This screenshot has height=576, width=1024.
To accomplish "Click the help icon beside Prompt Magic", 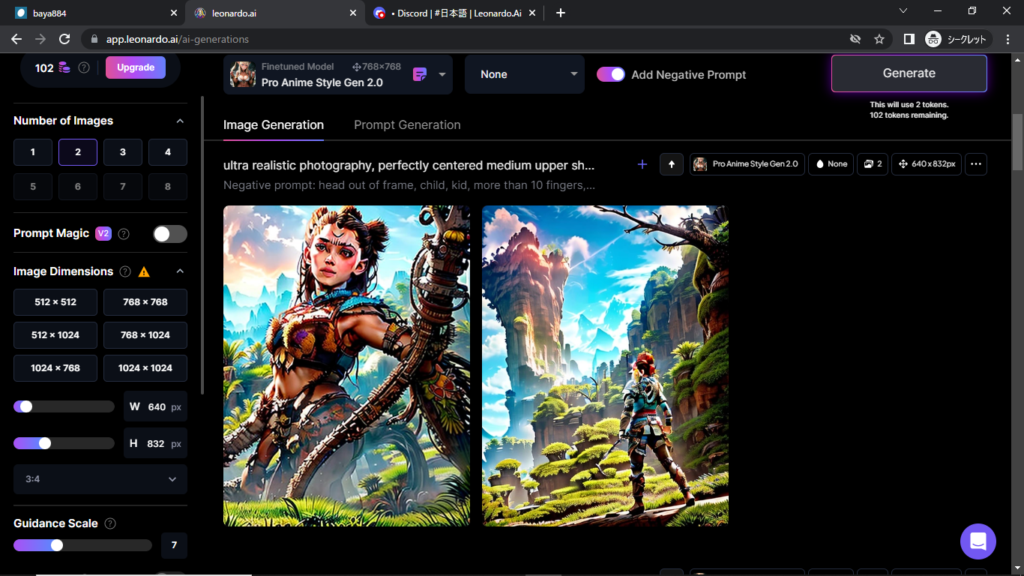I will 124,234.
